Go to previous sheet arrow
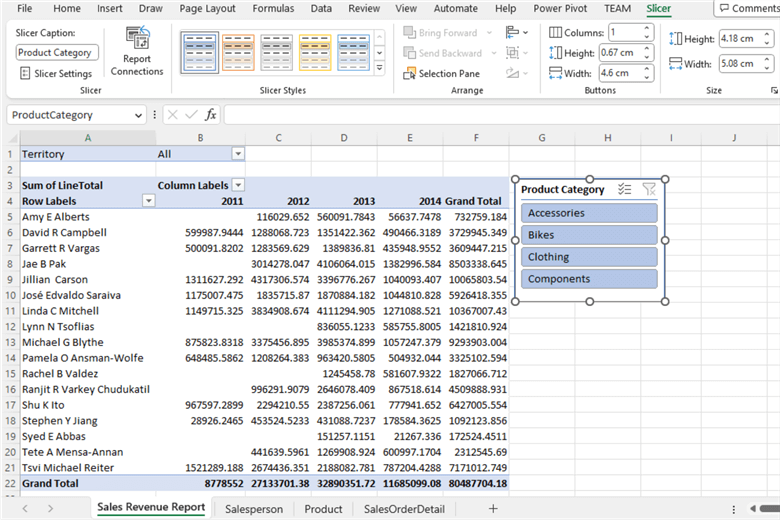Image resolution: width=780 pixels, height=520 pixels. pyautogui.click(x=25, y=509)
